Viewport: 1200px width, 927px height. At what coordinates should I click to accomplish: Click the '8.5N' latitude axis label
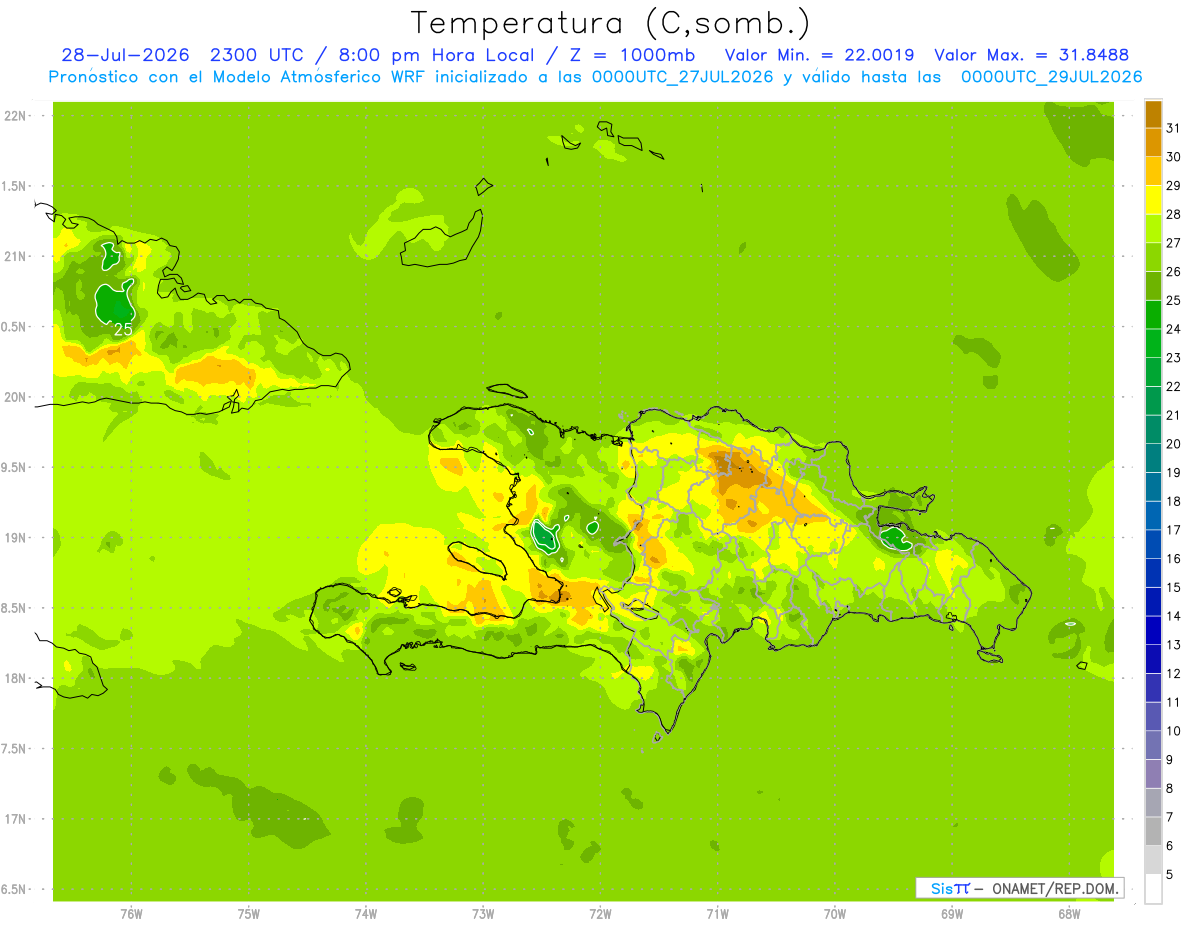click(15, 608)
